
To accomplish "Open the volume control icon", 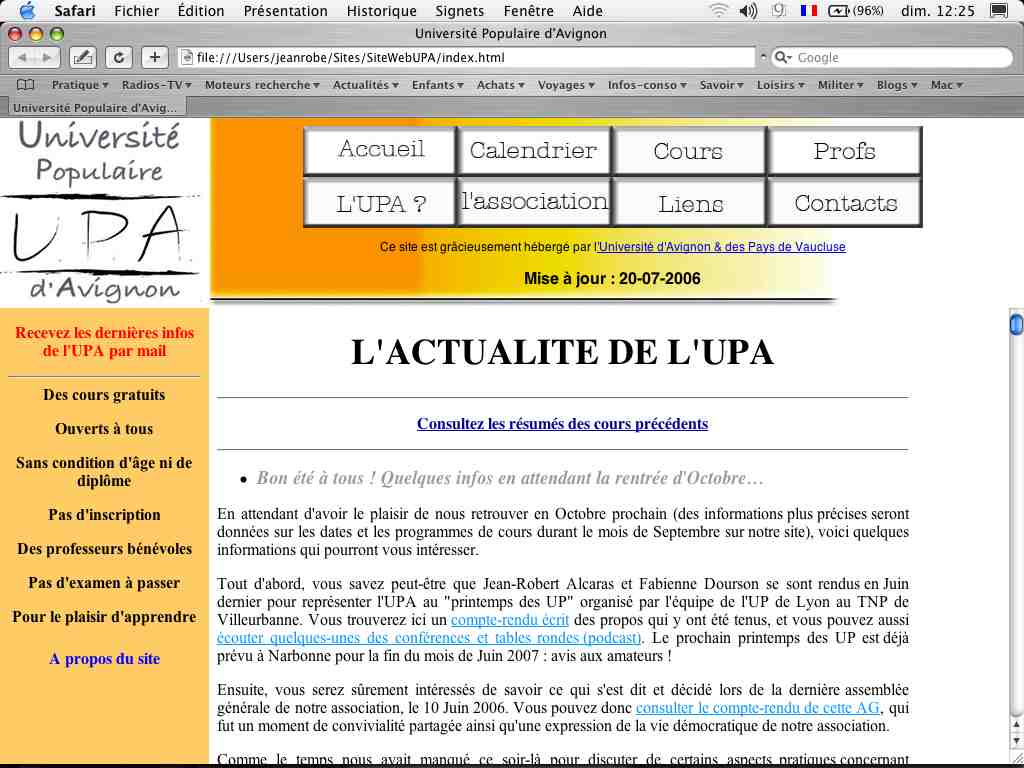I will pos(748,10).
